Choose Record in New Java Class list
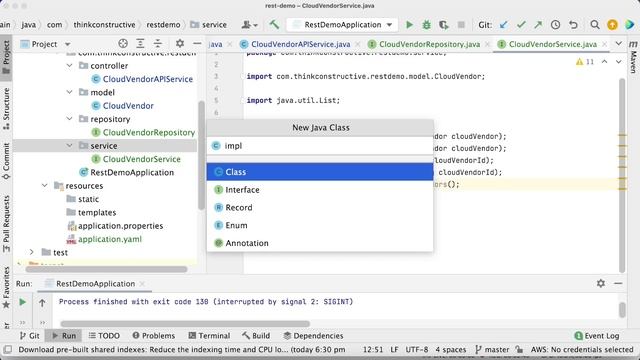This screenshot has height=360, width=640. [320, 207]
